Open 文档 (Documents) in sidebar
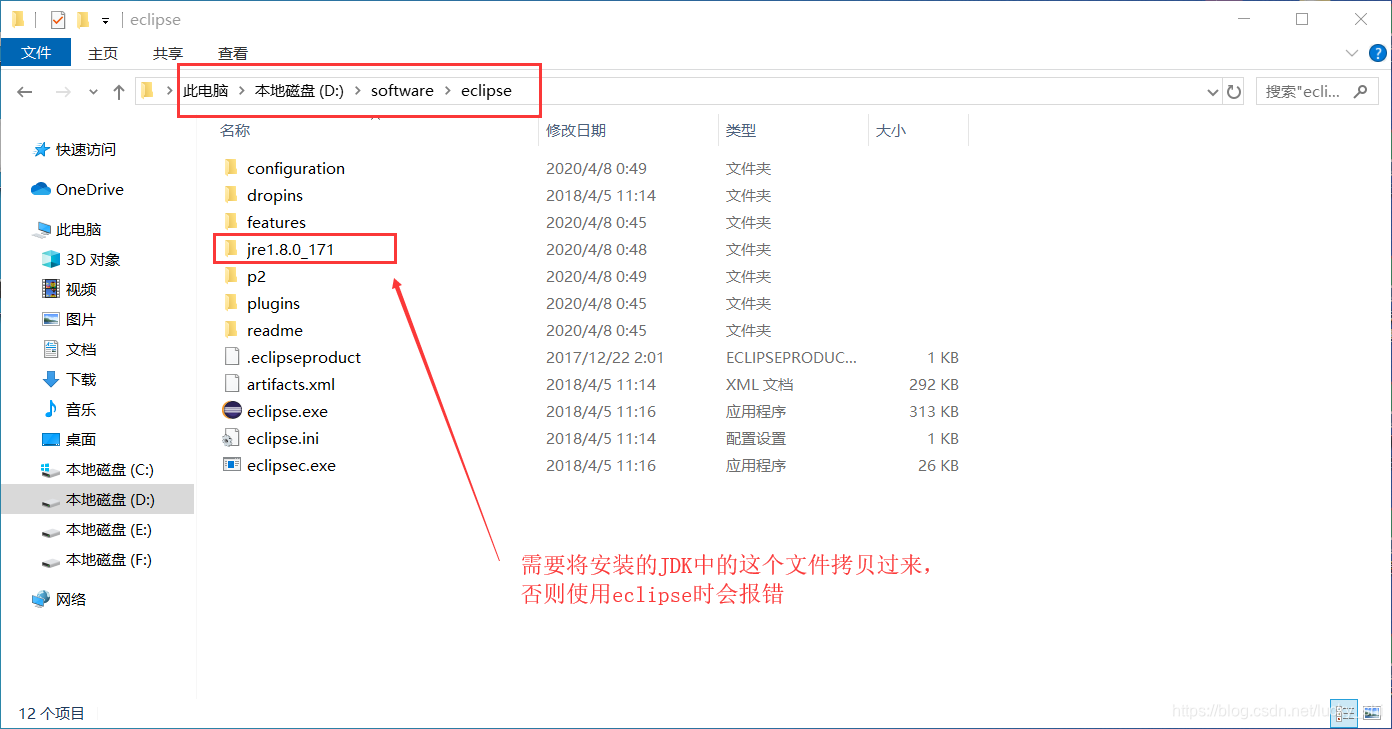This screenshot has height=729, width=1392. click(x=69, y=349)
